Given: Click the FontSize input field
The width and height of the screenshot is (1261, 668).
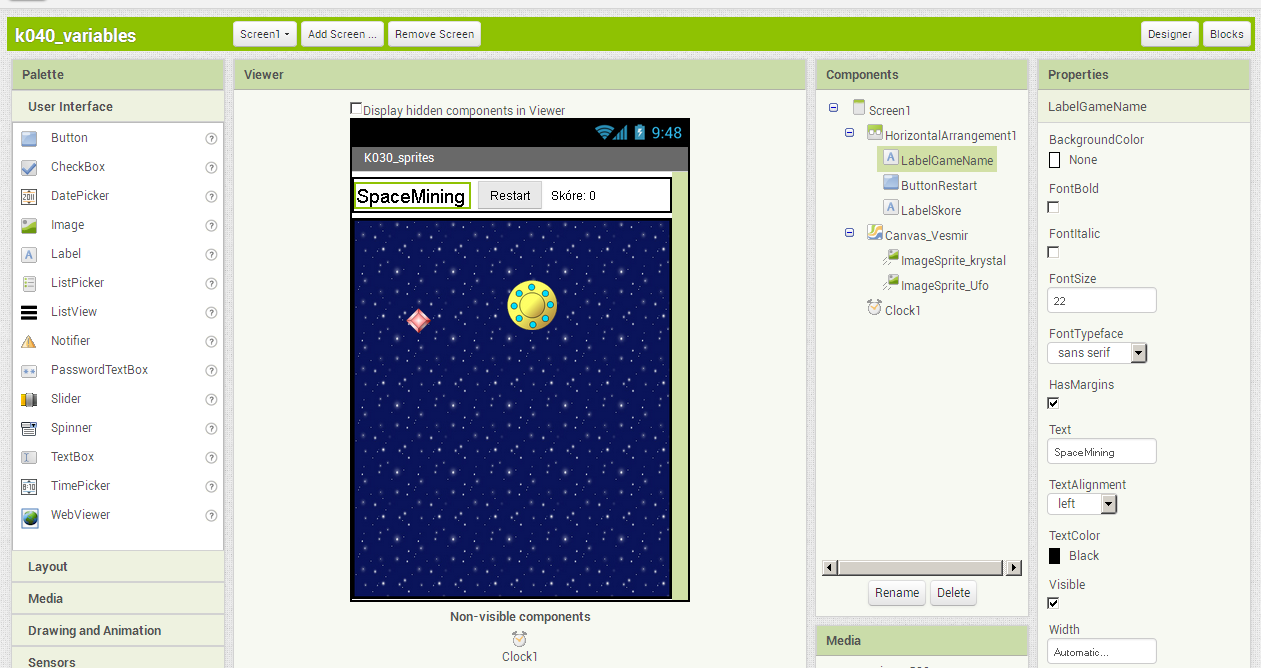Looking at the screenshot, I should (x=1102, y=300).
